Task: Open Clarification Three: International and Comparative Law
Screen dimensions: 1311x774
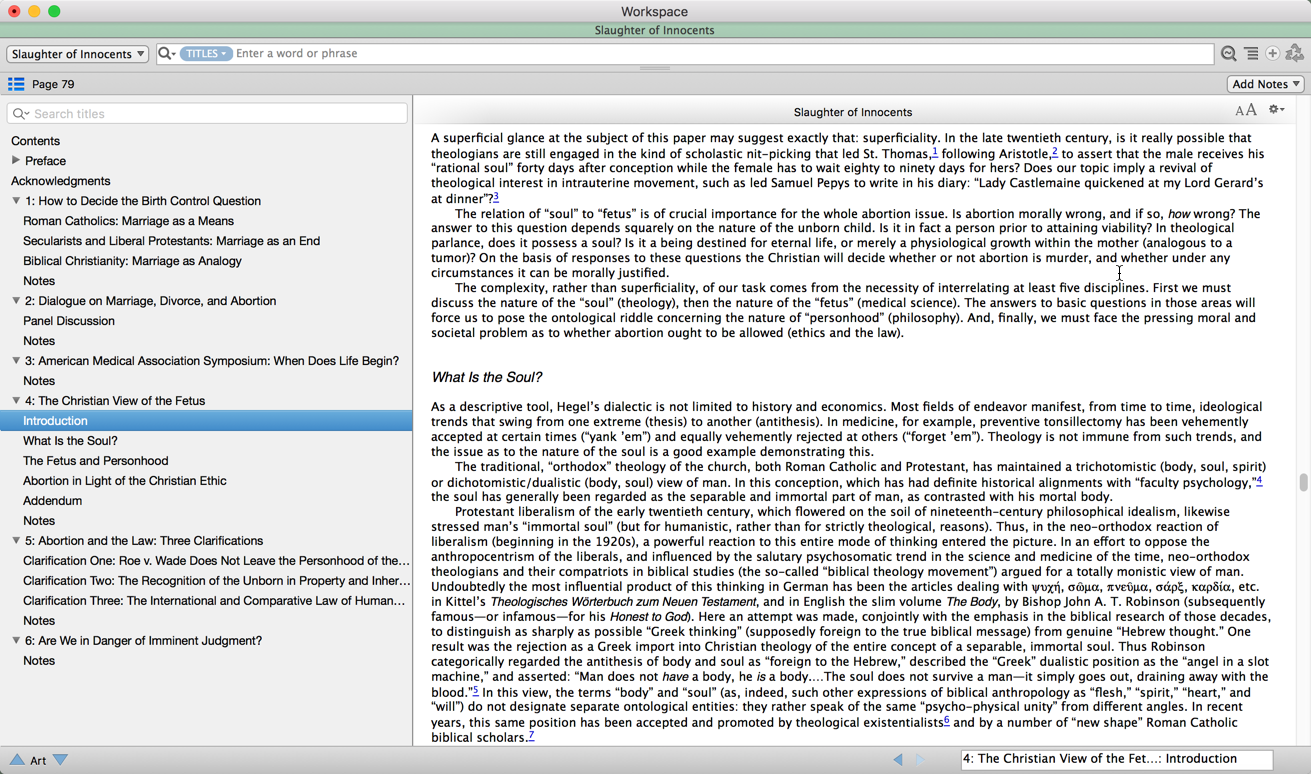Action: (214, 601)
